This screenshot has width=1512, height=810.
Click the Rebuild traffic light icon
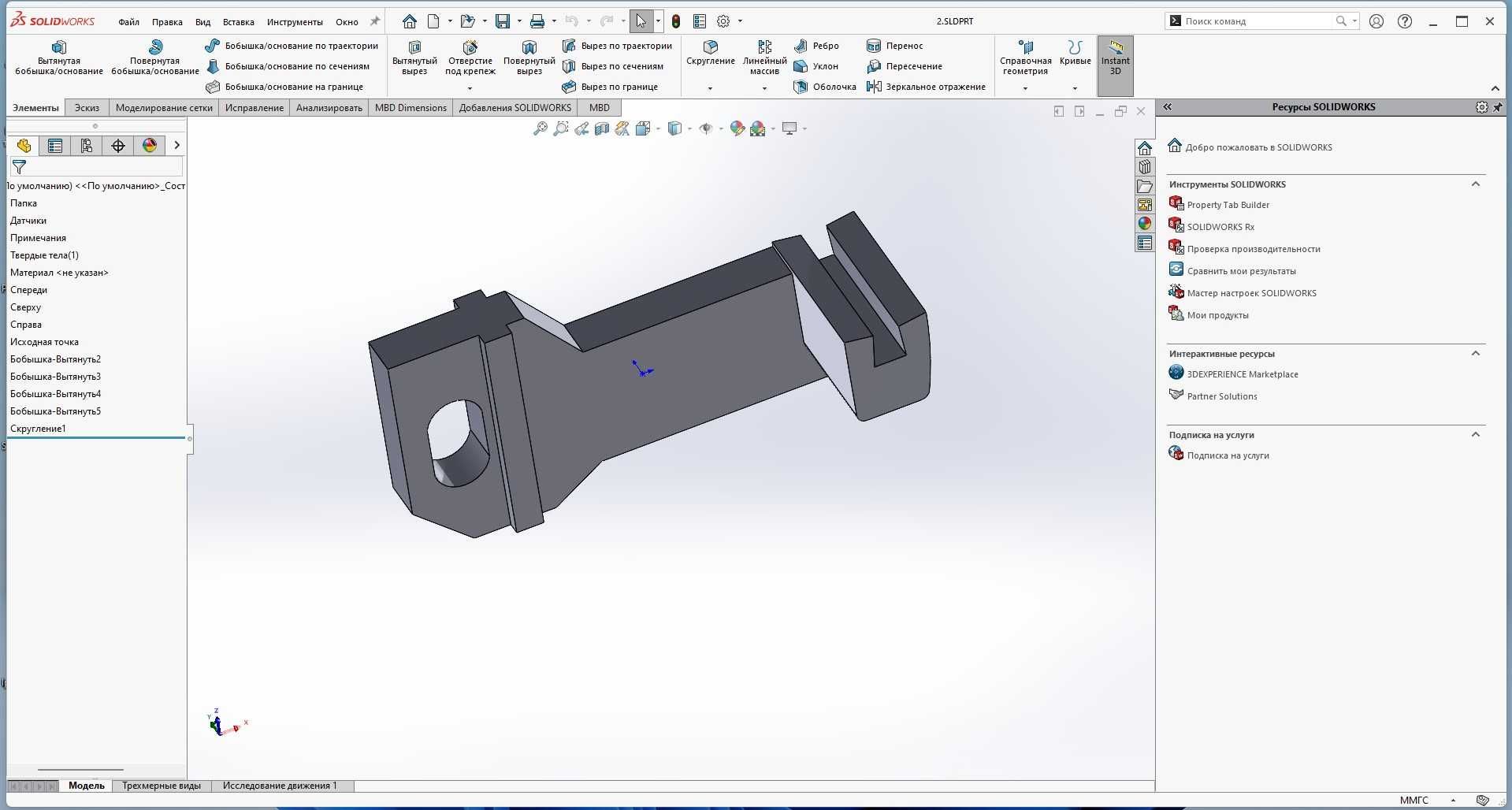coord(675,21)
